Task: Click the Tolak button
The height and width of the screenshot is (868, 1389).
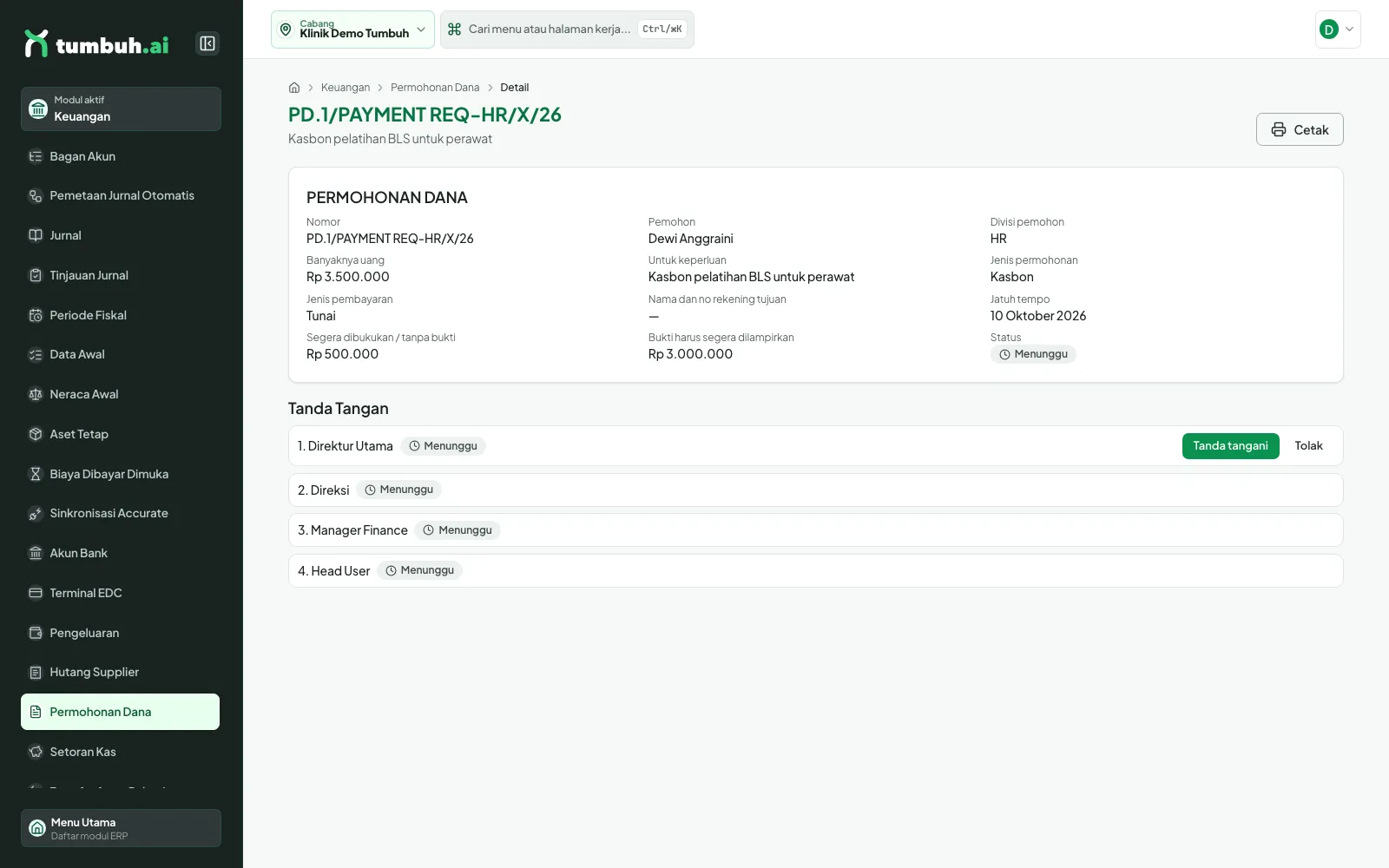Action: pos(1308,446)
